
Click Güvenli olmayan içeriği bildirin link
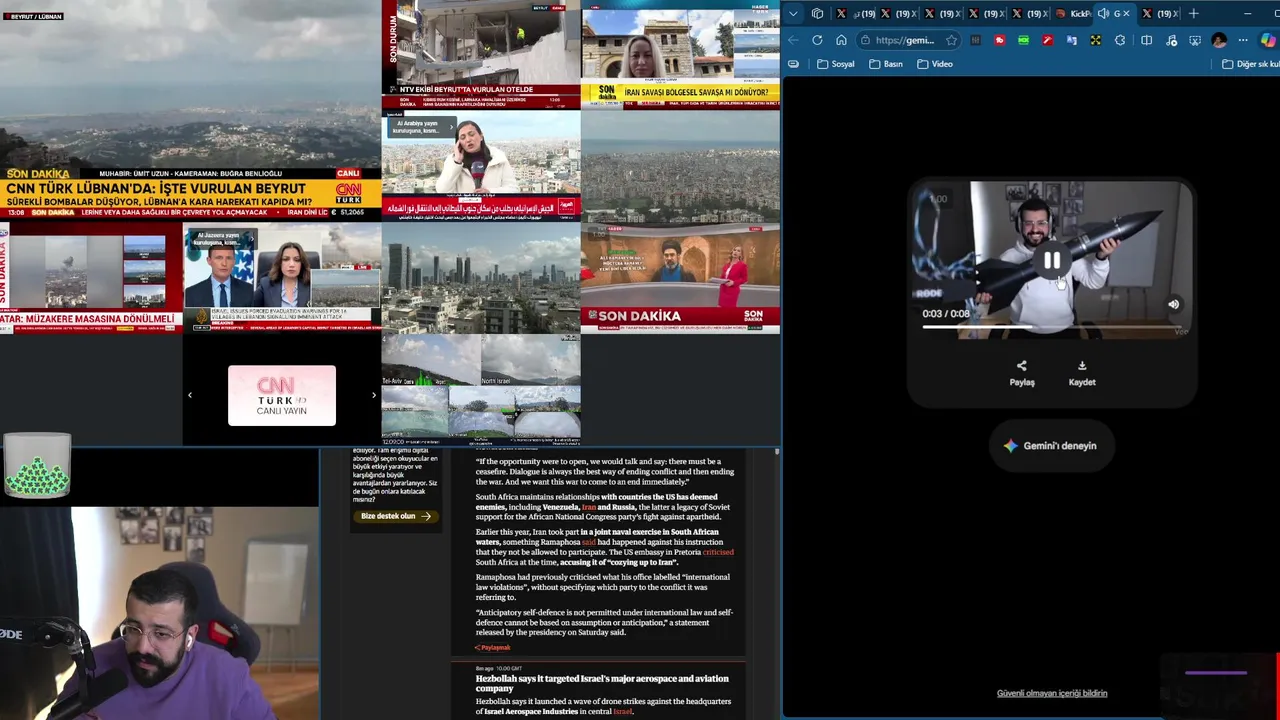tap(1052, 693)
